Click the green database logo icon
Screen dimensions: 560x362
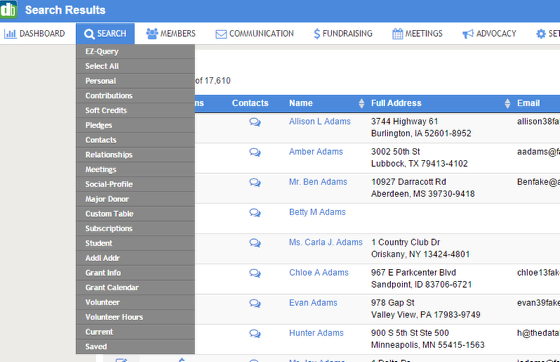[x=8, y=9]
